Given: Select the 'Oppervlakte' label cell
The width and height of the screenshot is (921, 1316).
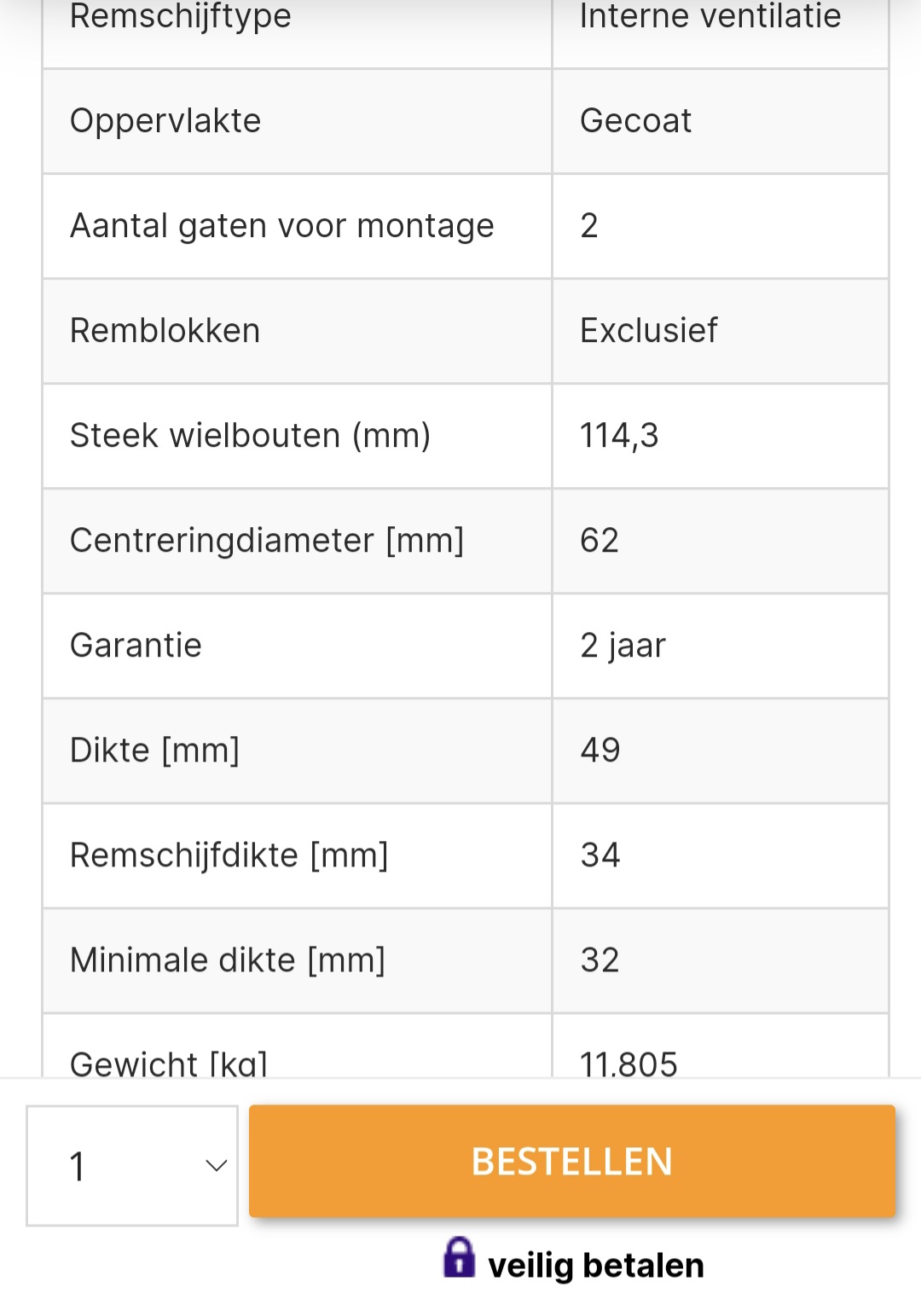Looking at the screenshot, I should point(165,121).
